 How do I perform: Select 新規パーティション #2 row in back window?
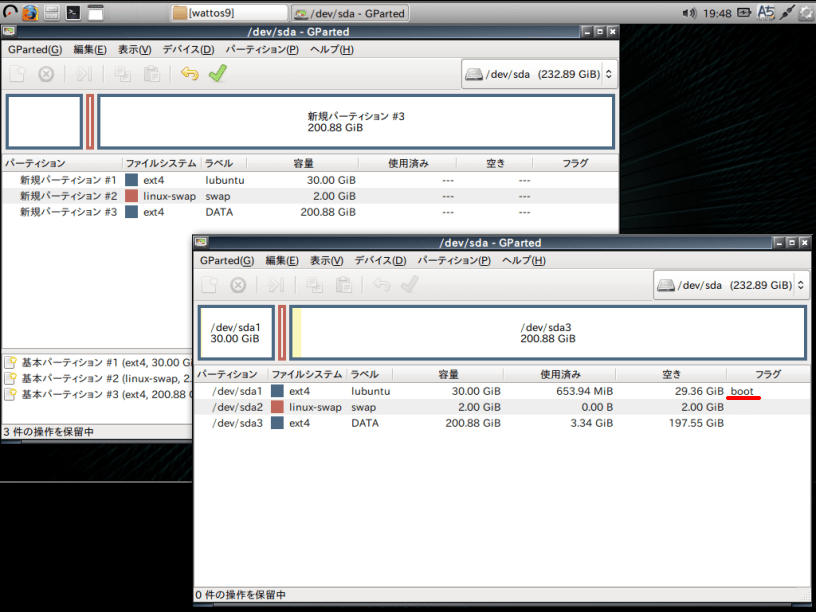click(x=310, y=196)
